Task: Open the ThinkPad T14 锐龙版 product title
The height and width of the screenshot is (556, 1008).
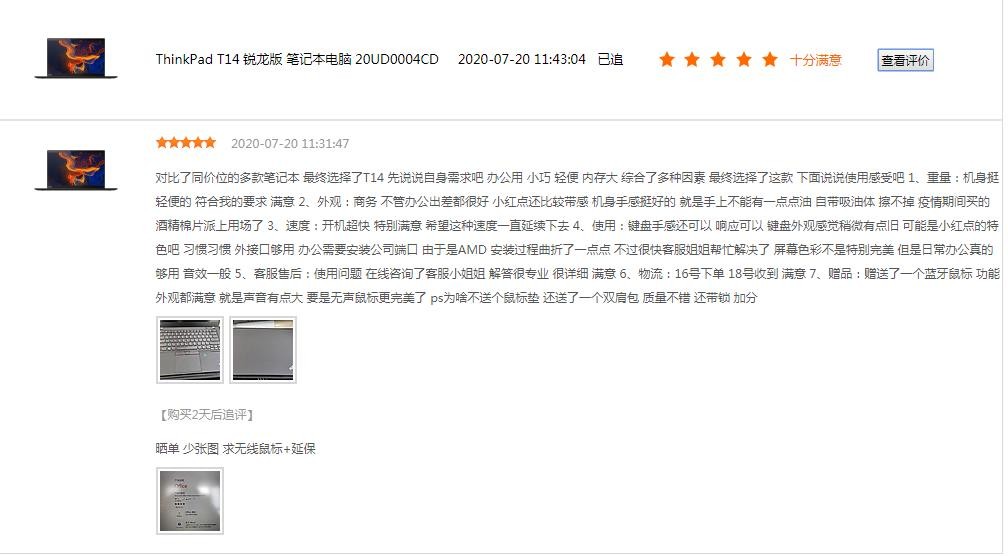Action: coord(297,59)
